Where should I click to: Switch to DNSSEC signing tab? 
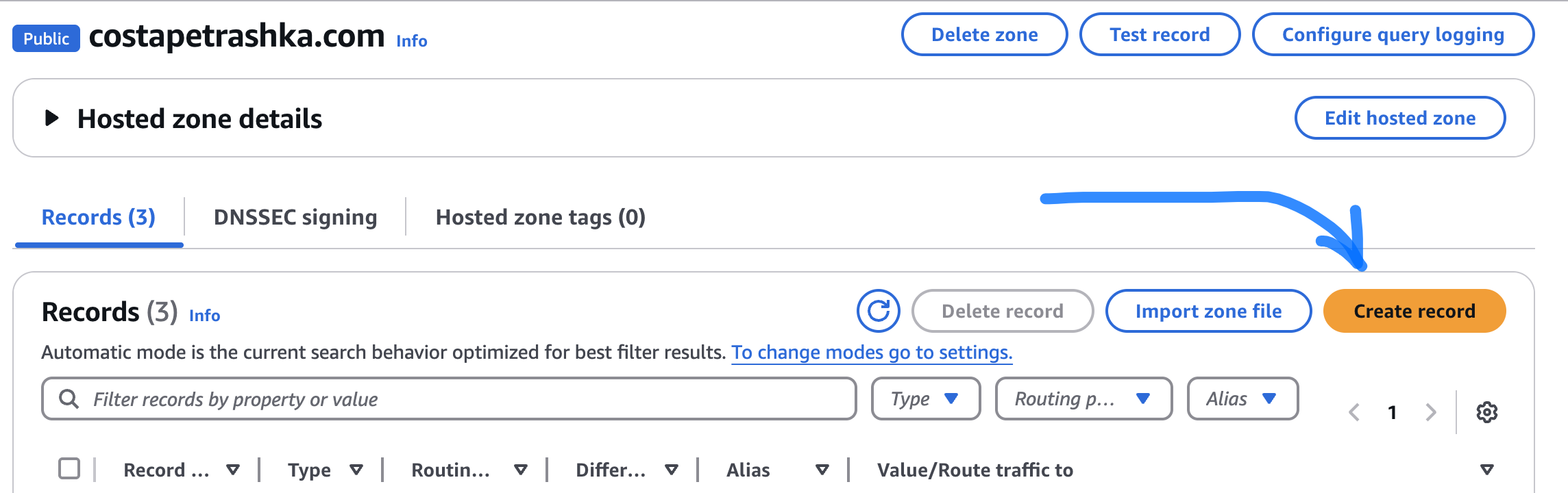(295, 217)
